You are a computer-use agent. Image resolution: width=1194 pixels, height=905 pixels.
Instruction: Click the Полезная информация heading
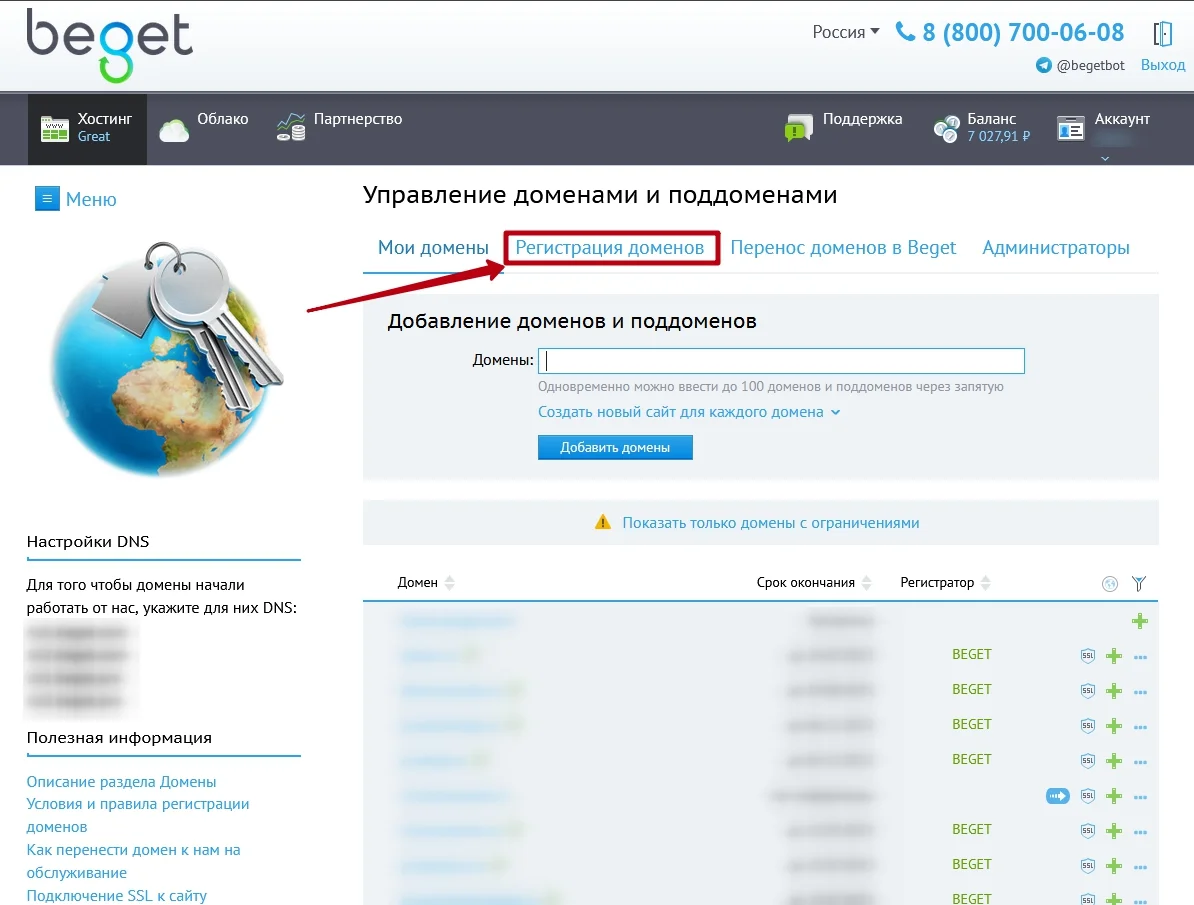click(119, 737)
